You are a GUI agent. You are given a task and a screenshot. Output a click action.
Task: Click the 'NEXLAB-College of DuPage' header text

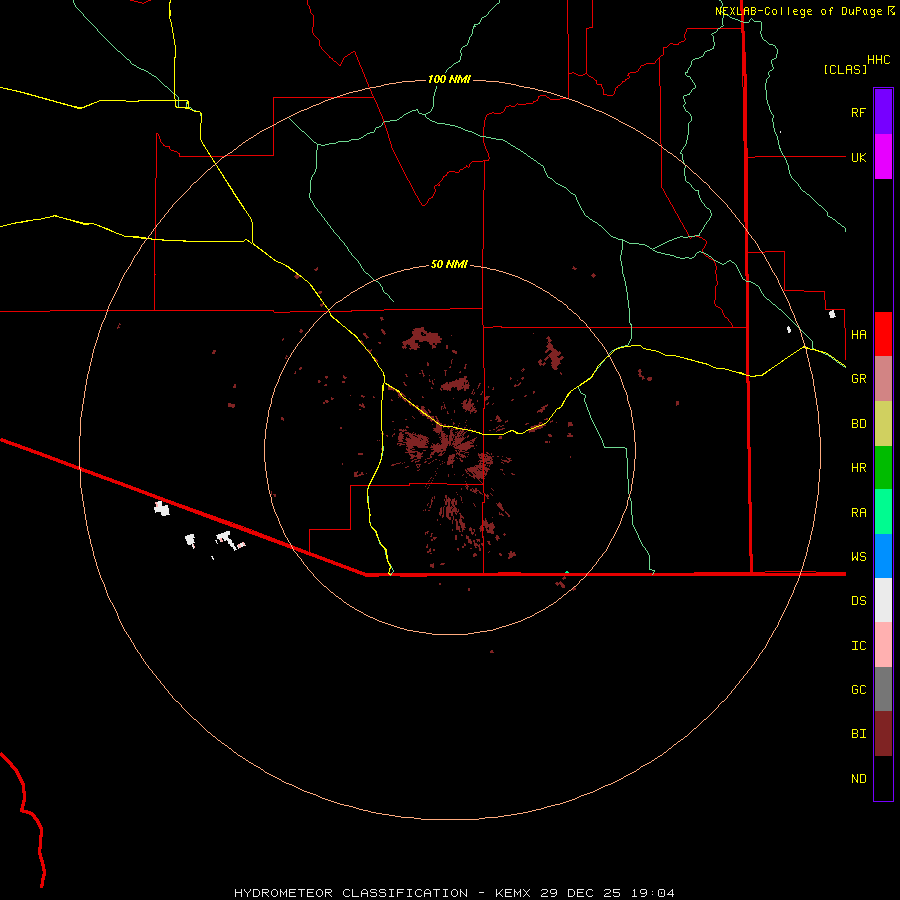(x=799, y=11)
